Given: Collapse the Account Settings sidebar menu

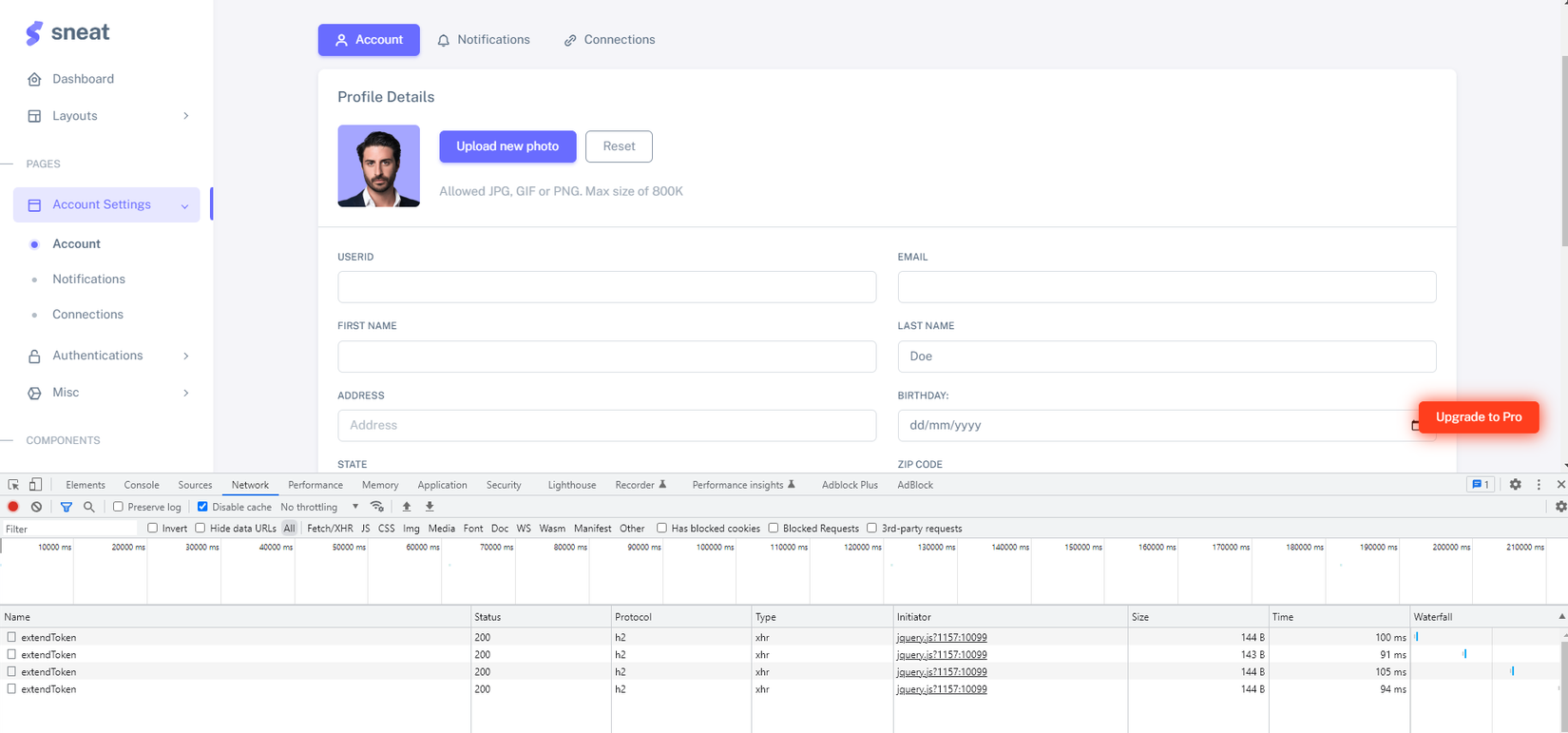Looking at the screenshot, I should click(x=106, y=205).
